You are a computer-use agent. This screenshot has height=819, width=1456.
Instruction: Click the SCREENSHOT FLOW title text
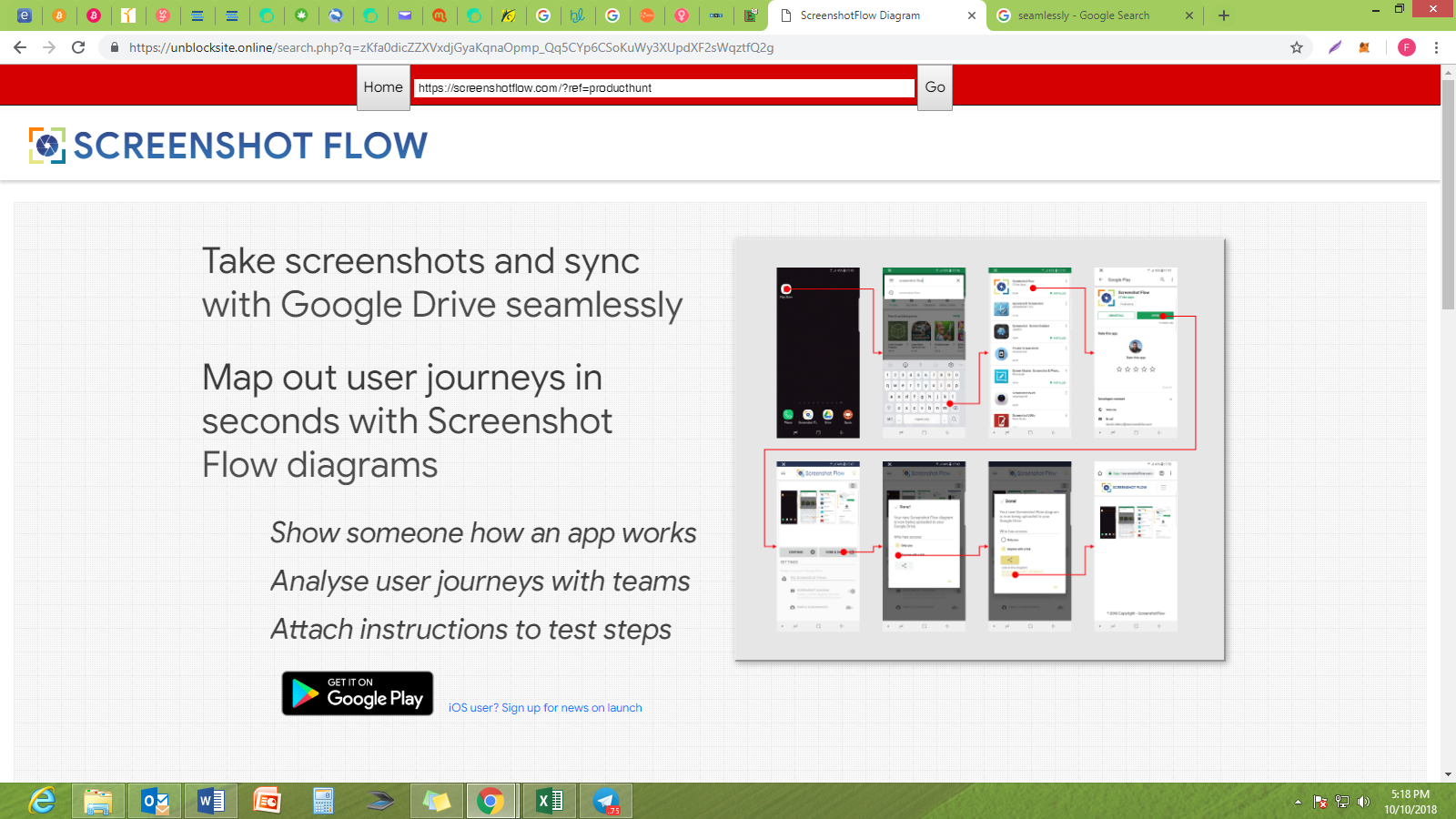tap(250, 146)
